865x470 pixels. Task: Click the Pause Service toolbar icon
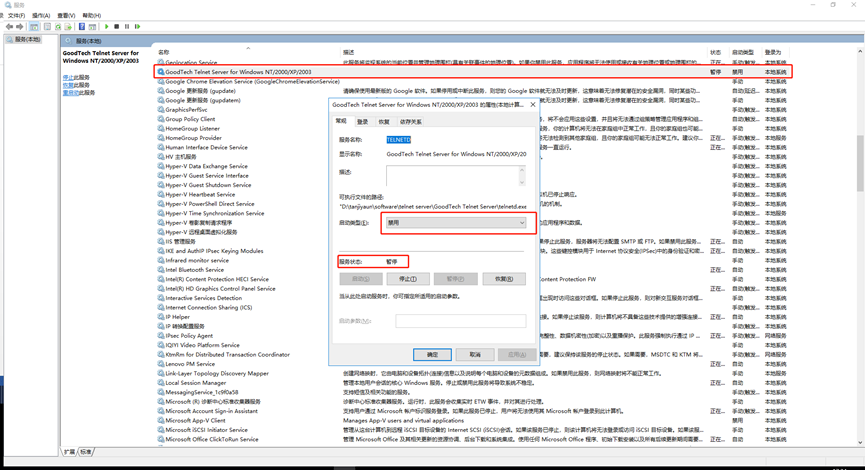127,26
